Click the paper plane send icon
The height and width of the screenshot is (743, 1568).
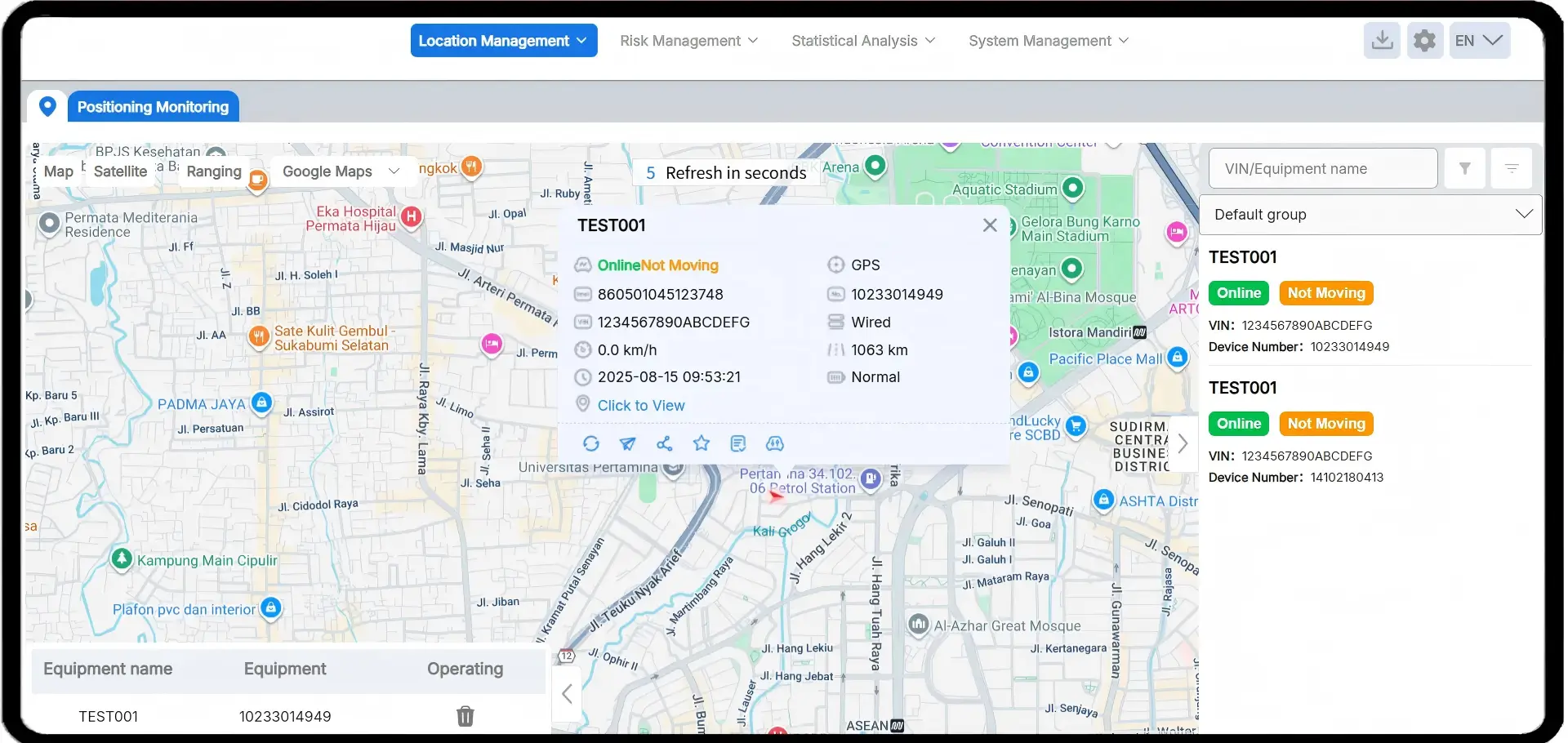pyautogui.click(x=627, y=443)
